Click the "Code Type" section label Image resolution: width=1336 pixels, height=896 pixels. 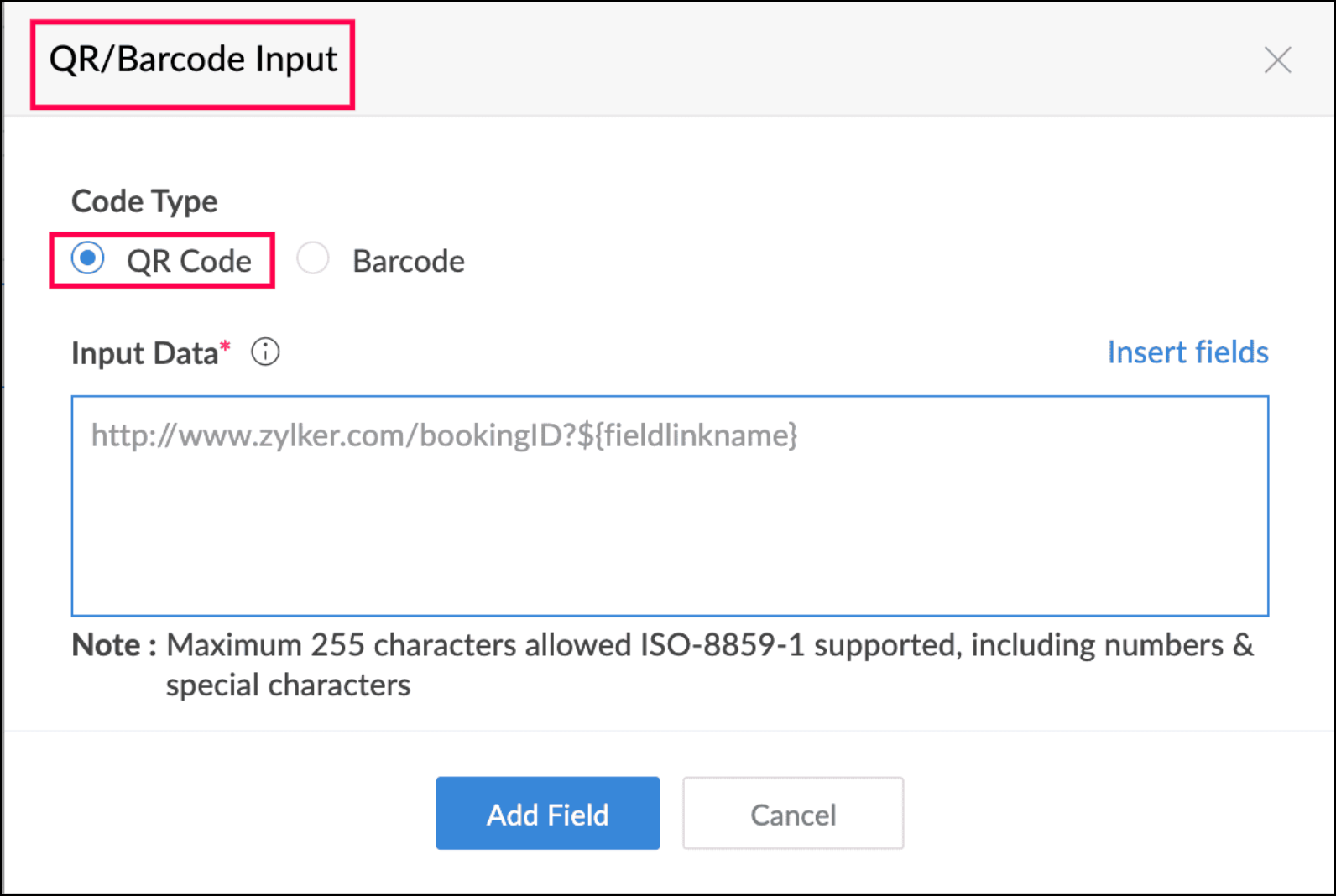(x=144, y=201)
